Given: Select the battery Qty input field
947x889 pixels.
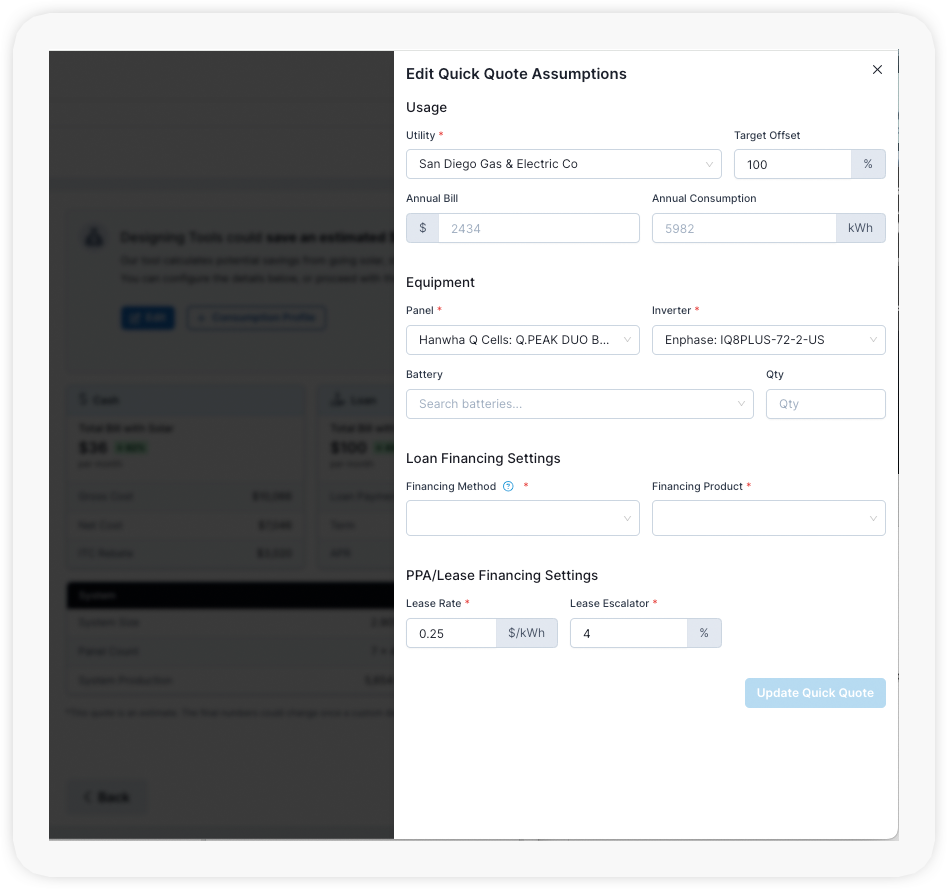Looking at the screenshot, I should click(x=825, y=404).
